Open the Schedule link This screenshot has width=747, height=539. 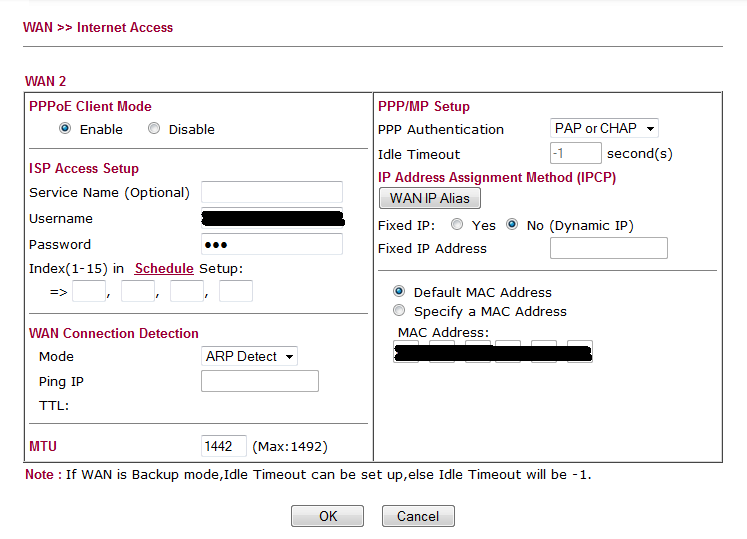[x=164, y=268]
